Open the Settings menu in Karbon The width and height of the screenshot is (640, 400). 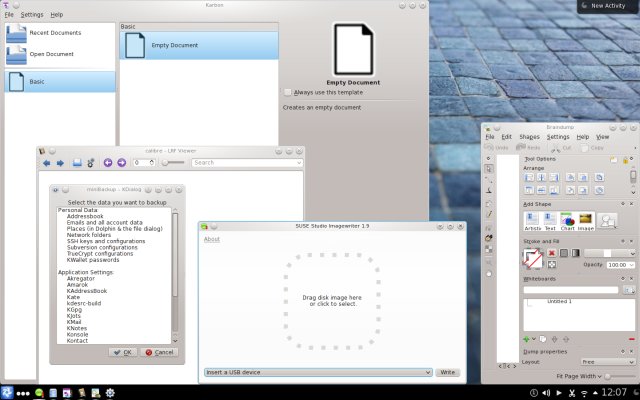pos(32,15)
